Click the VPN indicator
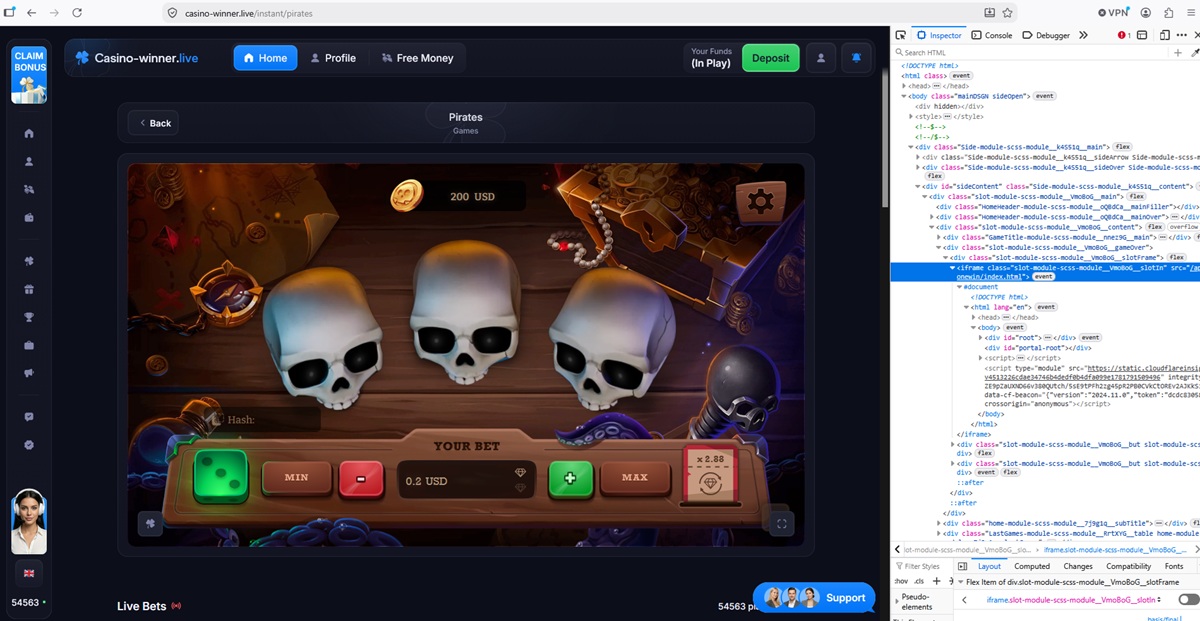The width and height of the screenshot is (1200, 621). pyautogui.click(x=1112, y=13)
